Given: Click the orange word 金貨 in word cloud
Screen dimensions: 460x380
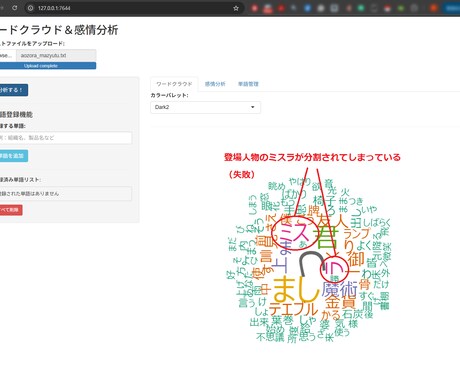Looking at the screenshot, I should point(340,303).
